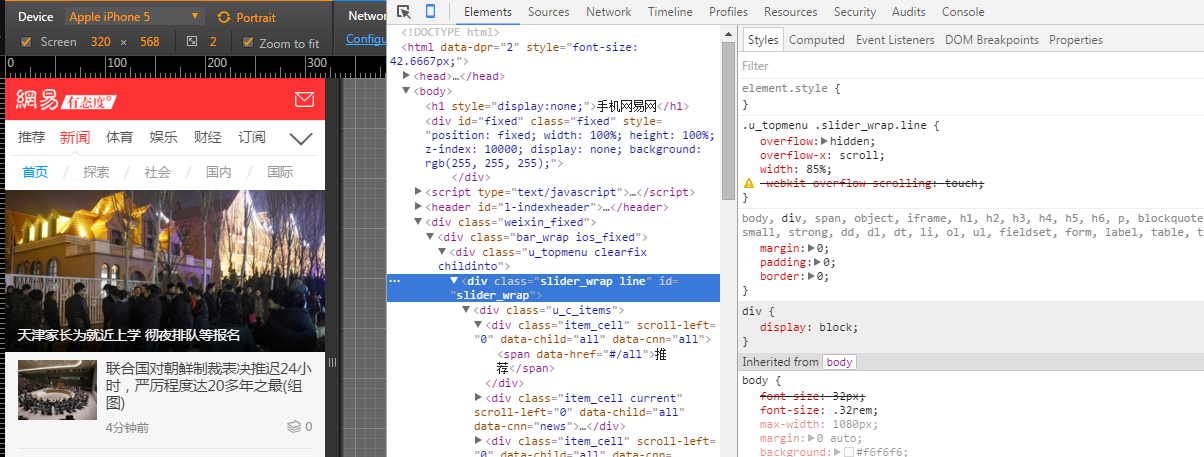Open the UN North Korea sanctions news thumbnail
This screenshot has width=1204, height=457.
point(57,389)
